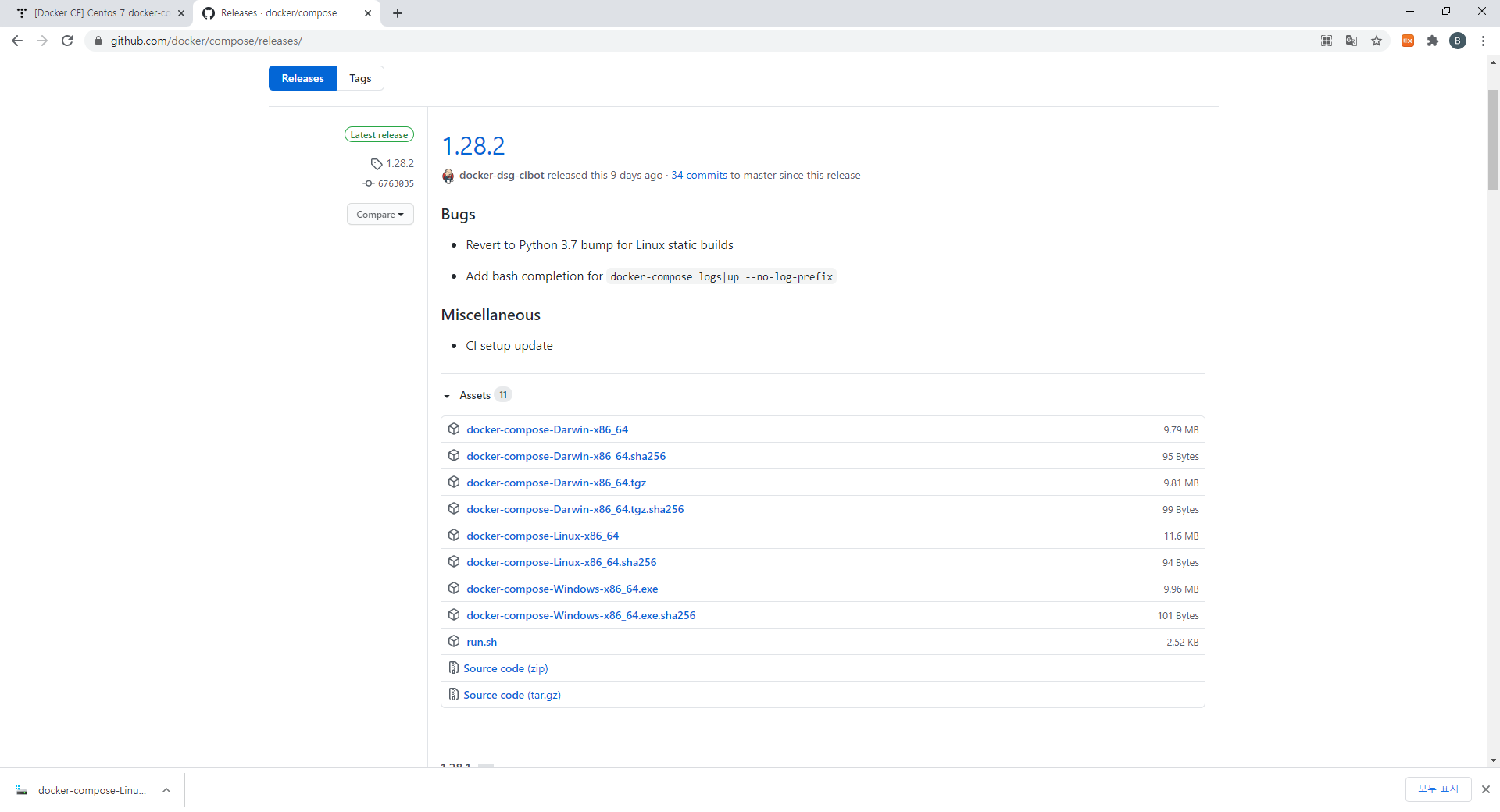Download docker-compose-Windows-x86_64.exe

coord(562,589)
